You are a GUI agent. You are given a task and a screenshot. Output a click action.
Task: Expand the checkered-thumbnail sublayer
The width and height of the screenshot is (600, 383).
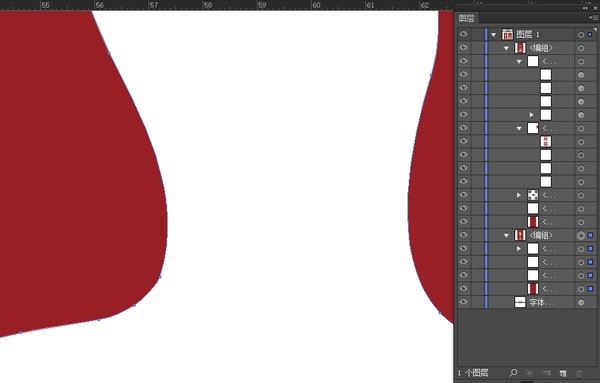pyautogui.click(x=519, y=195)
